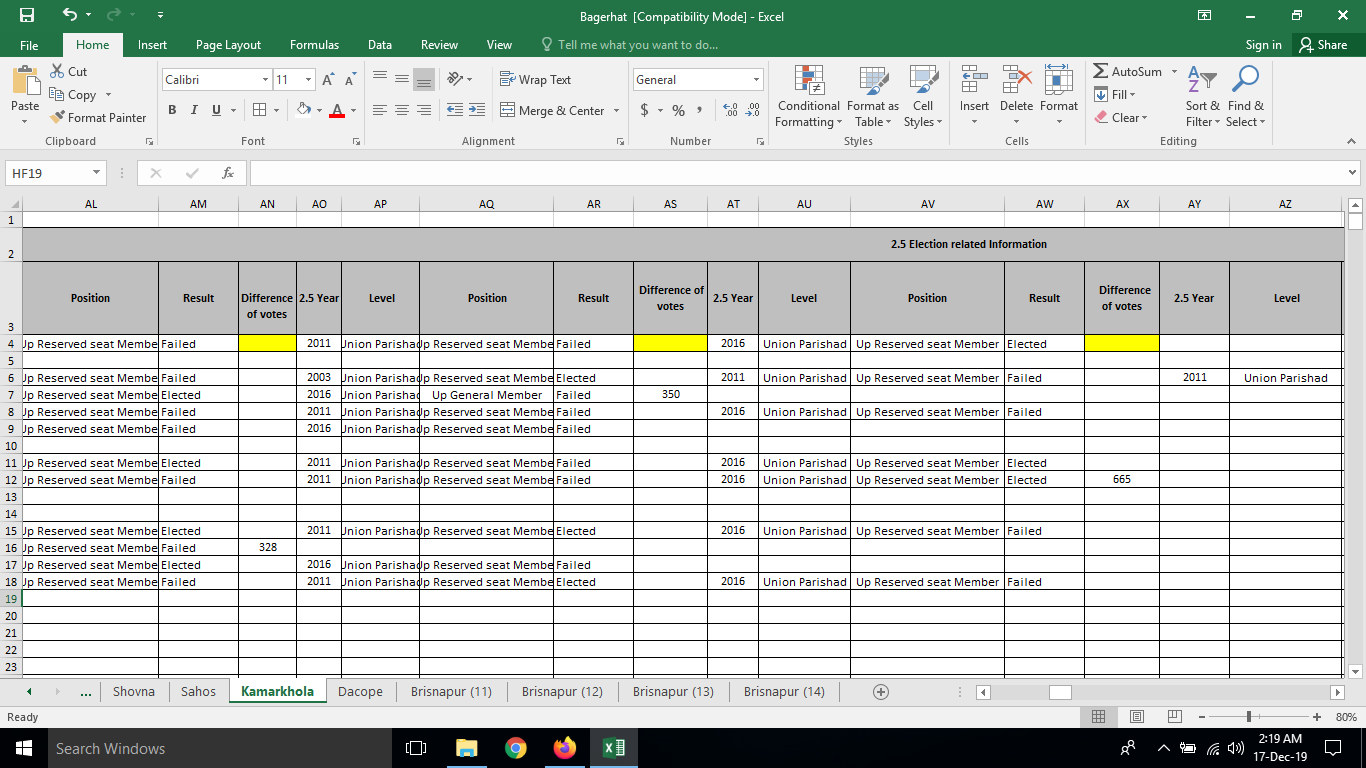
Task: Click the AutoSum sigma icon
Action: click(x=1101, y=72)
